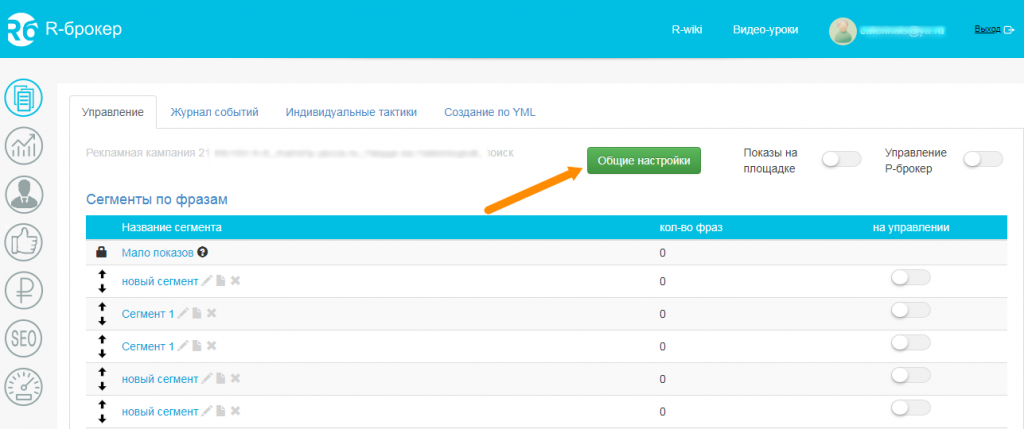The height and width of the screenshot is (429, 1024).
Task: Click the кол-во фраз column header
Action: pos(690,227)
